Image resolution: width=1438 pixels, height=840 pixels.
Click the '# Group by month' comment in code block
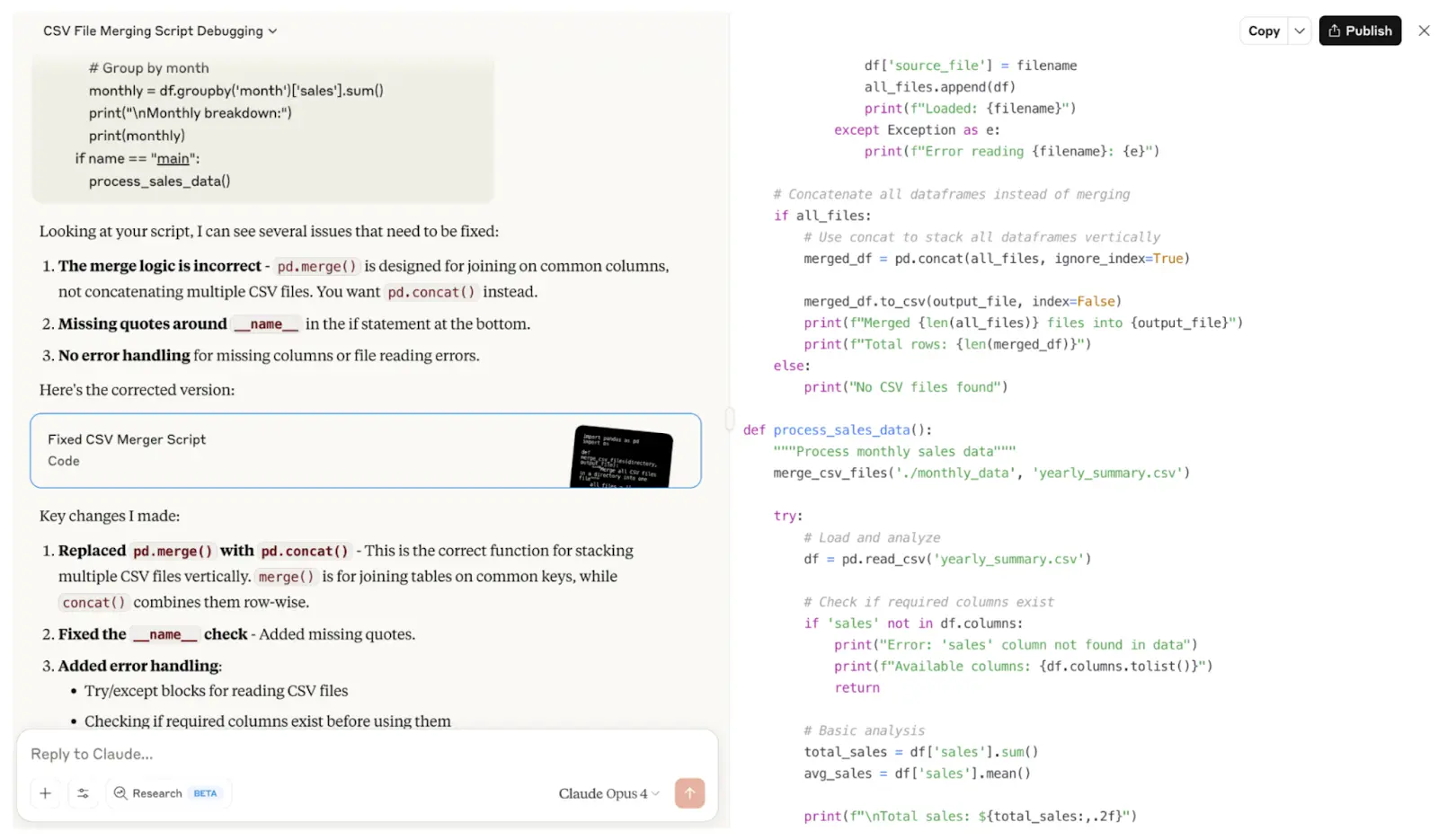pos(148,68)
